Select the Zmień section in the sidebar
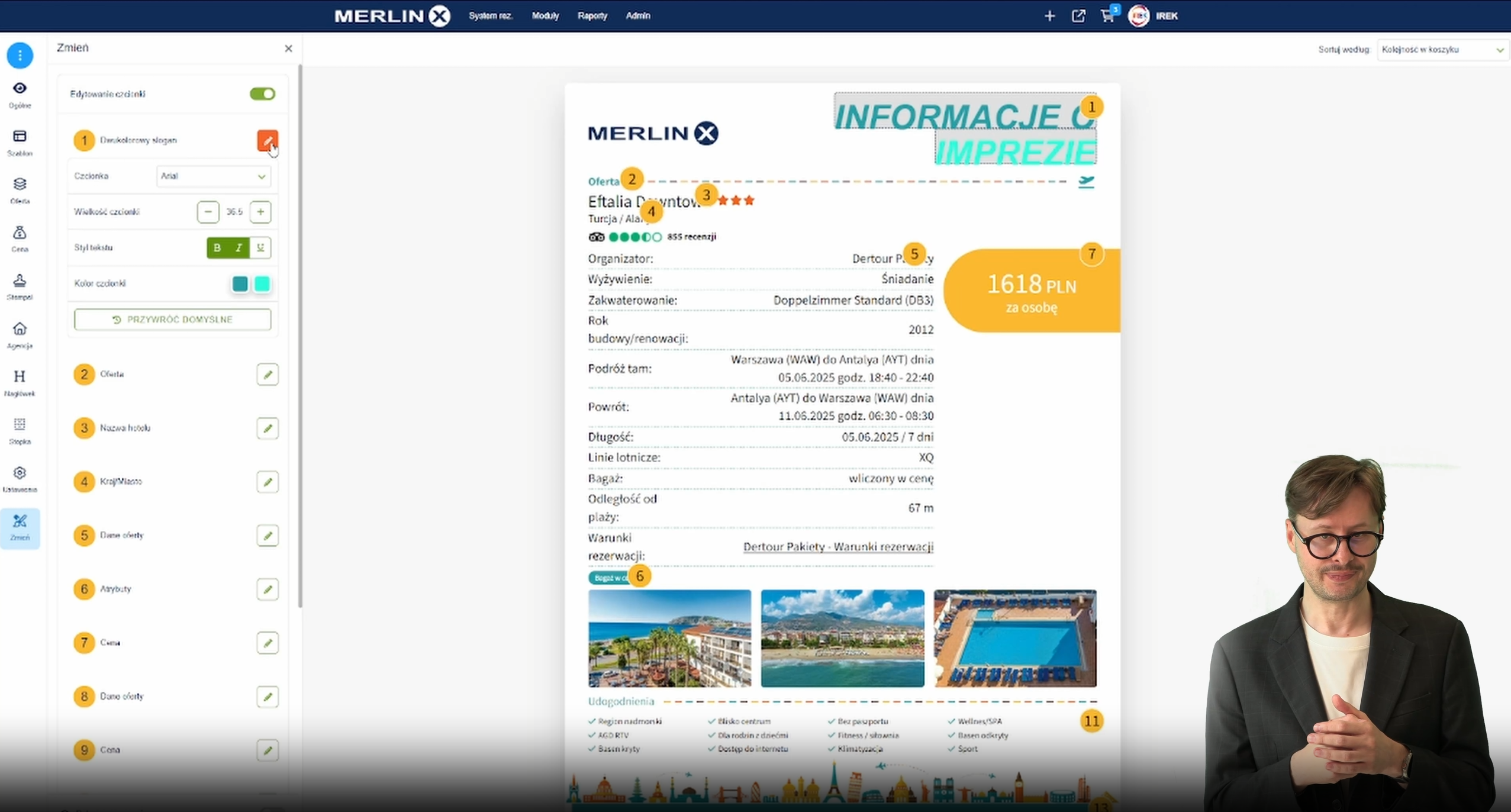 pos(20,528)
